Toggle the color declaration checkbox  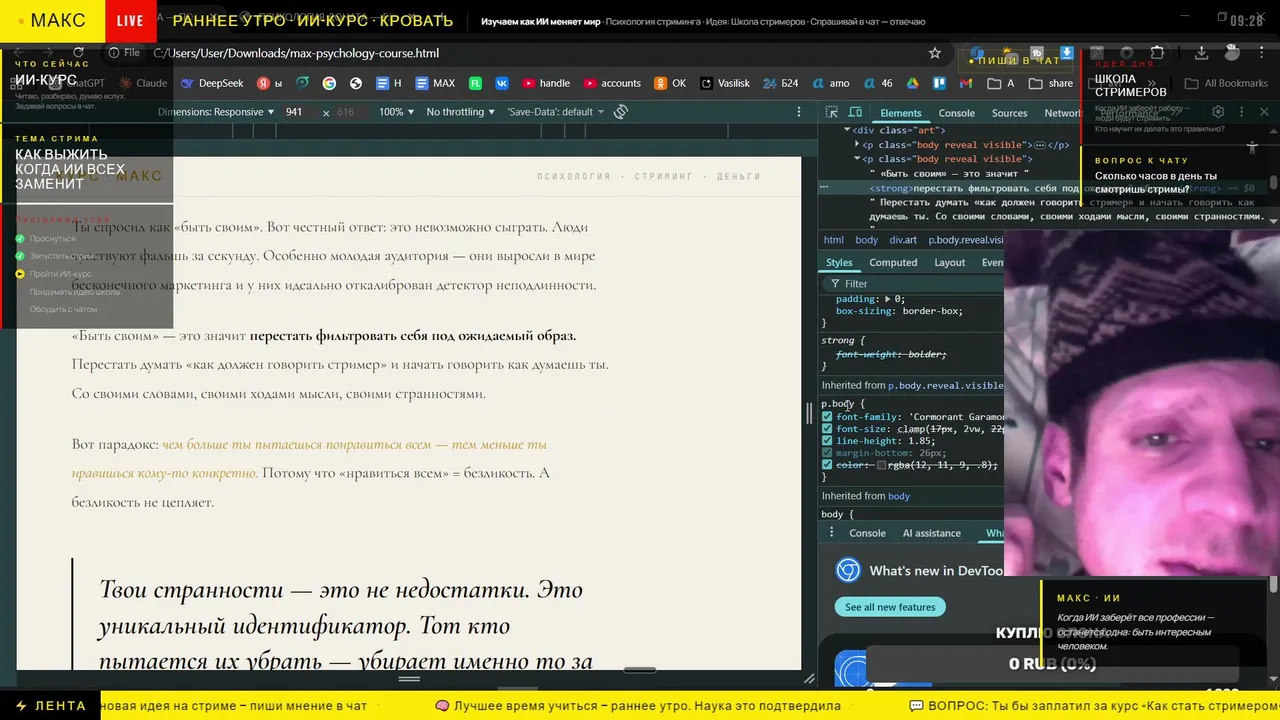pyautogui.click(x=827, y=465)
